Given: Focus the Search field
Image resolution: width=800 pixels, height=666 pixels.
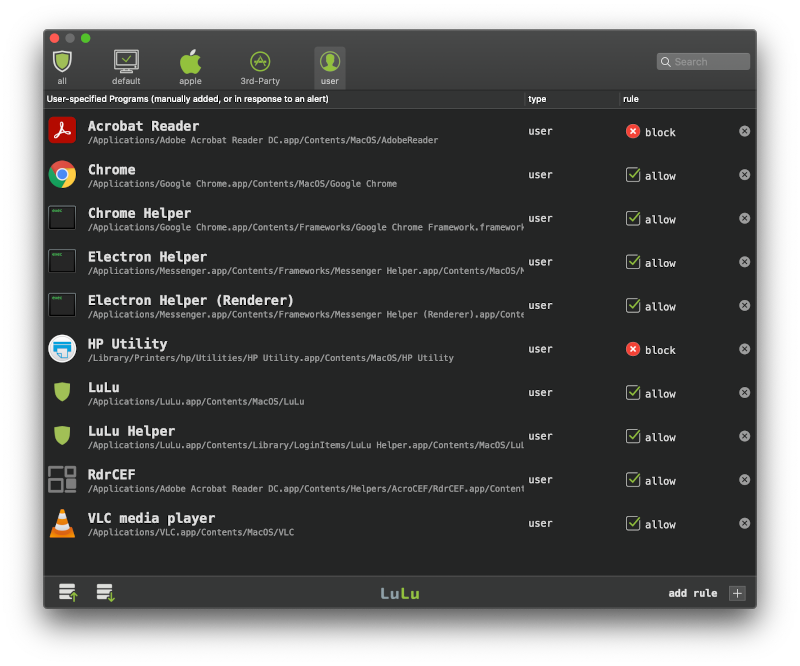Looking at the screenshot, I should point(703,62).
